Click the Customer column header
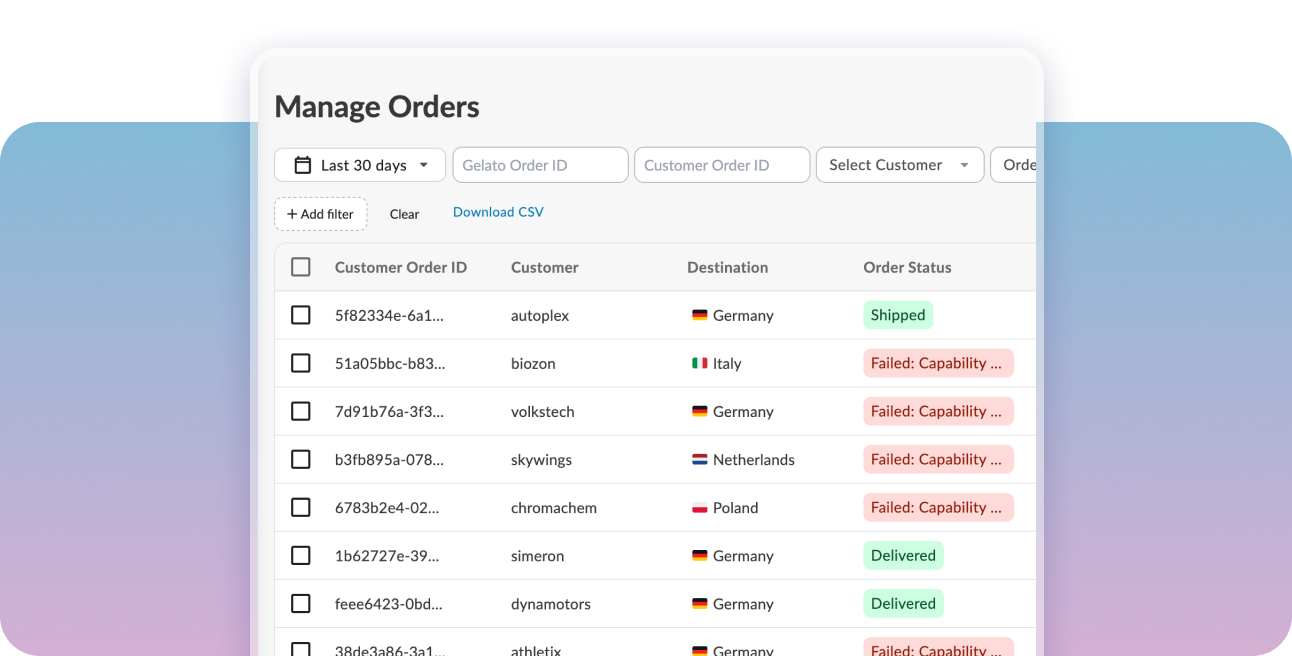The height and width of the screenshot is (656, 1292). (545, 267)
